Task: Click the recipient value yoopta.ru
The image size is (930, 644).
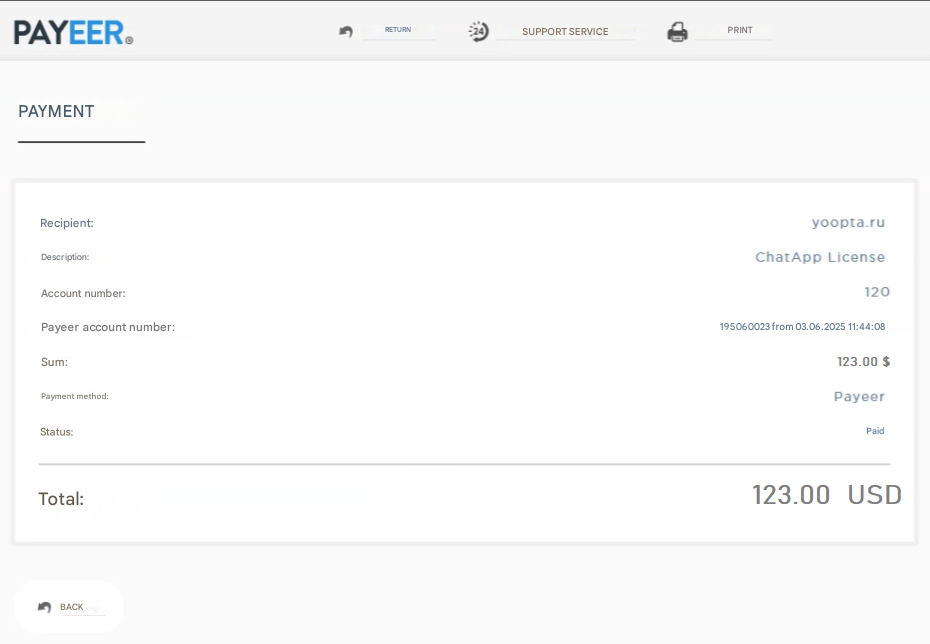Action: tap(848, 223)
